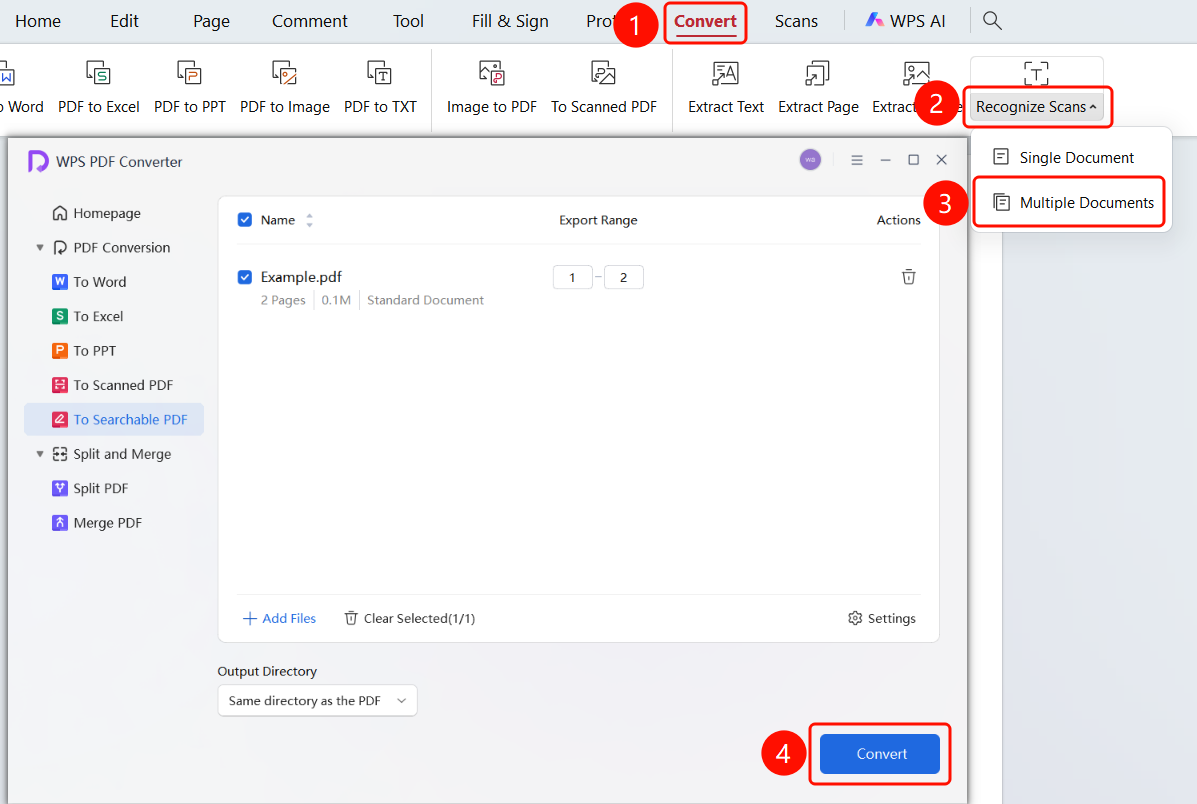Open Split PDF in sidebar
Image resolution: width=1197 pixels, height=804 pixels.
click(89, 488)
